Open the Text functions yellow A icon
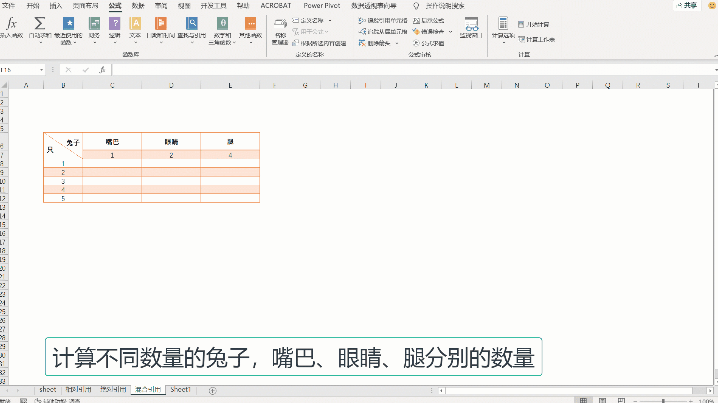Screen dimensions: 718x403 (135, 30)
